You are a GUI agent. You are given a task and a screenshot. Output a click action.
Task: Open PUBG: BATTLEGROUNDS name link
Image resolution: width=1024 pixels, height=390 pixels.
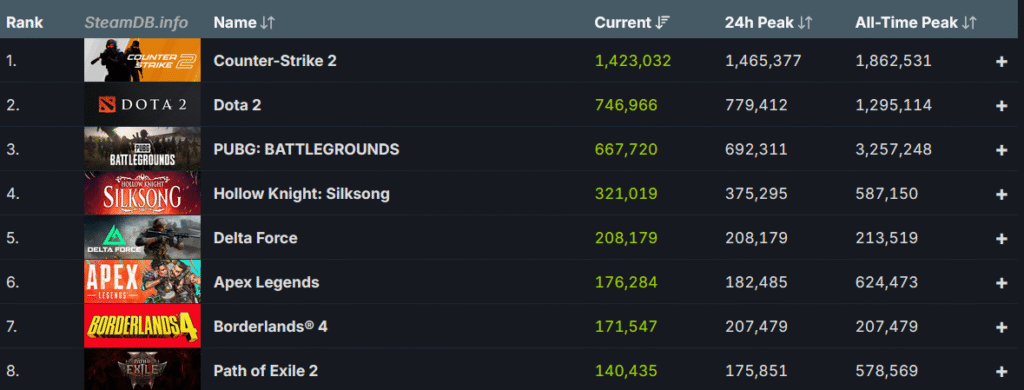click(x=306, y=150)
